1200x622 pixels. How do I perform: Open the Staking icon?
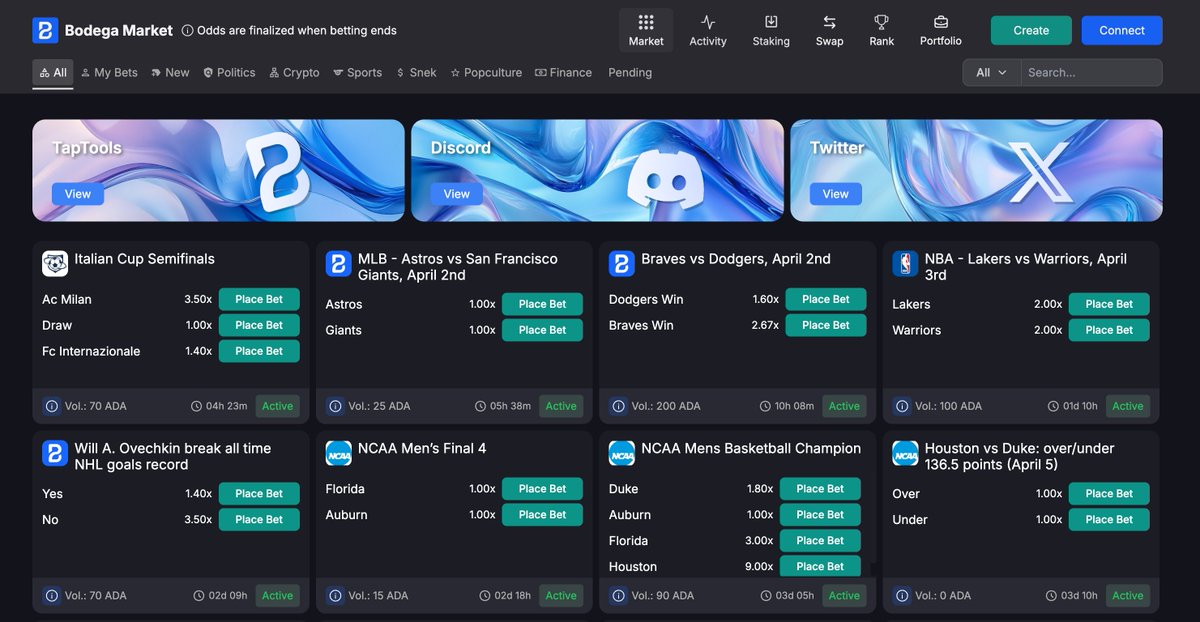click(771, 22)
